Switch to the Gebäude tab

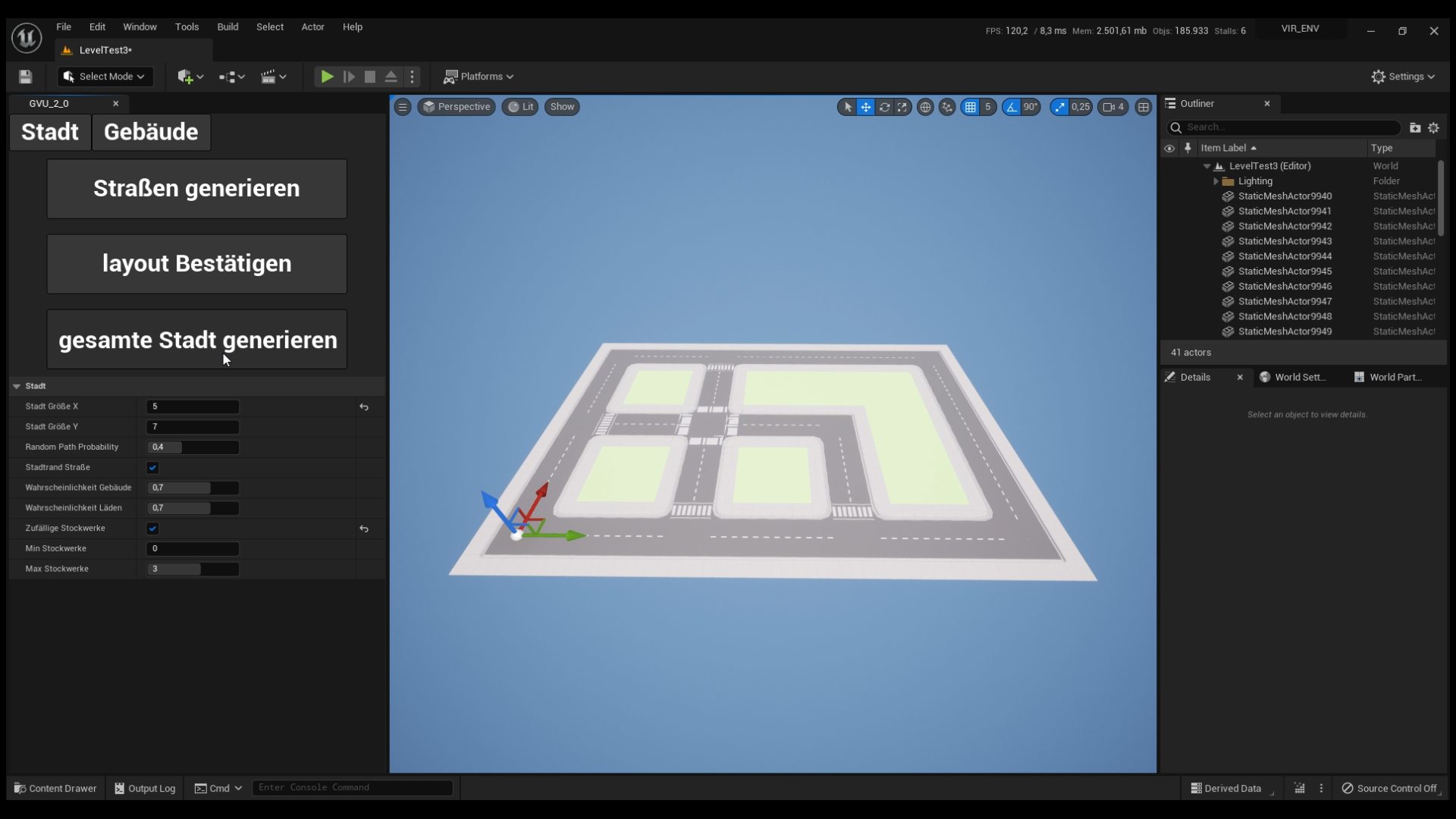(x=151, y=132)
